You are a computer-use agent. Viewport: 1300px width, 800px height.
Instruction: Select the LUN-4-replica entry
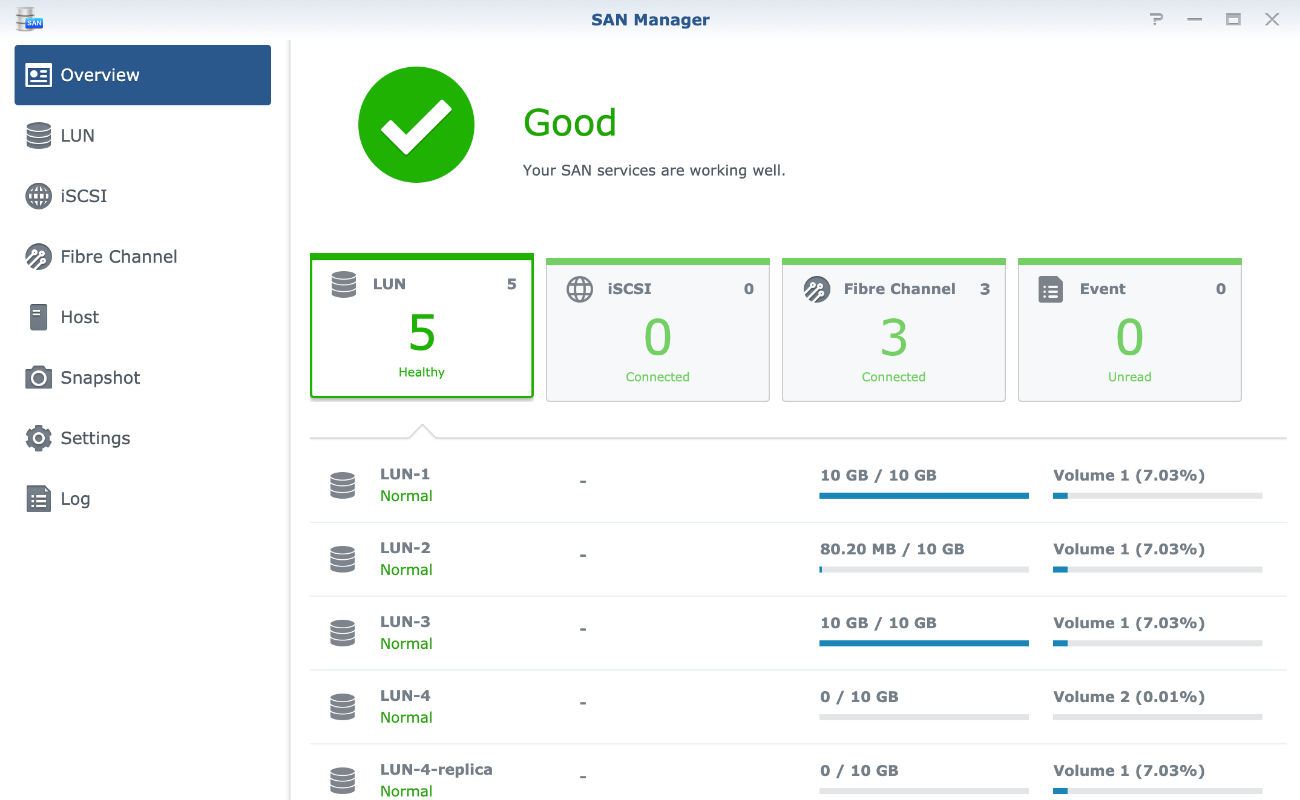435,769
